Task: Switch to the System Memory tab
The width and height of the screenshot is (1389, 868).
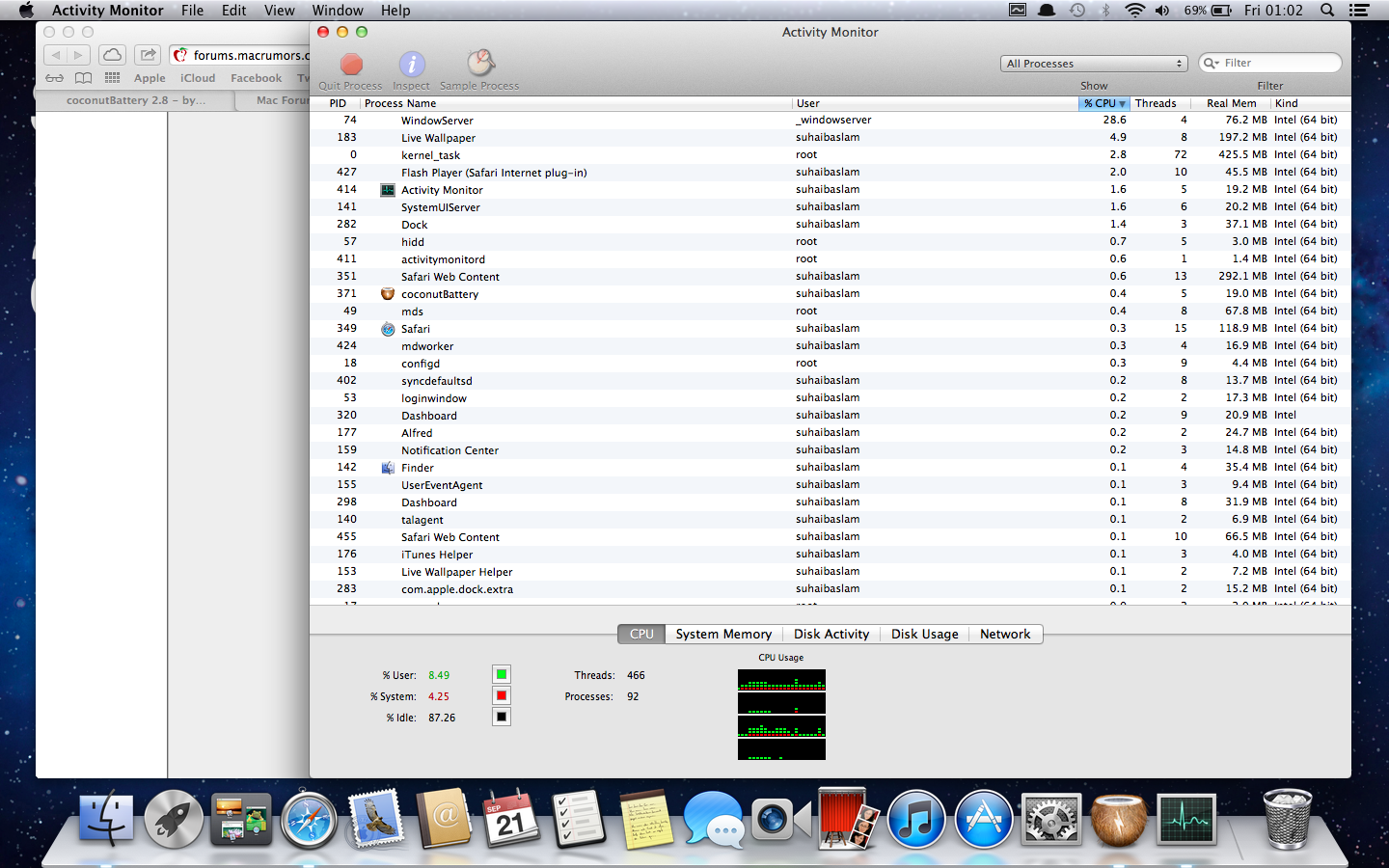Action: (723, 634)
